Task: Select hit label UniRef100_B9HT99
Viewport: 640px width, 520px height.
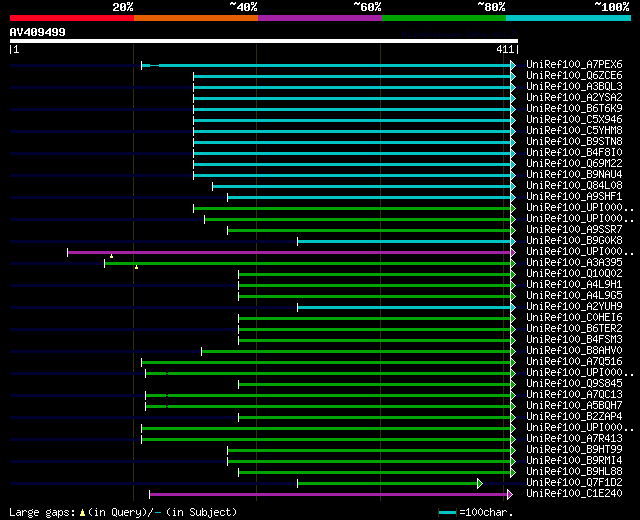Action: pos(574,450)
